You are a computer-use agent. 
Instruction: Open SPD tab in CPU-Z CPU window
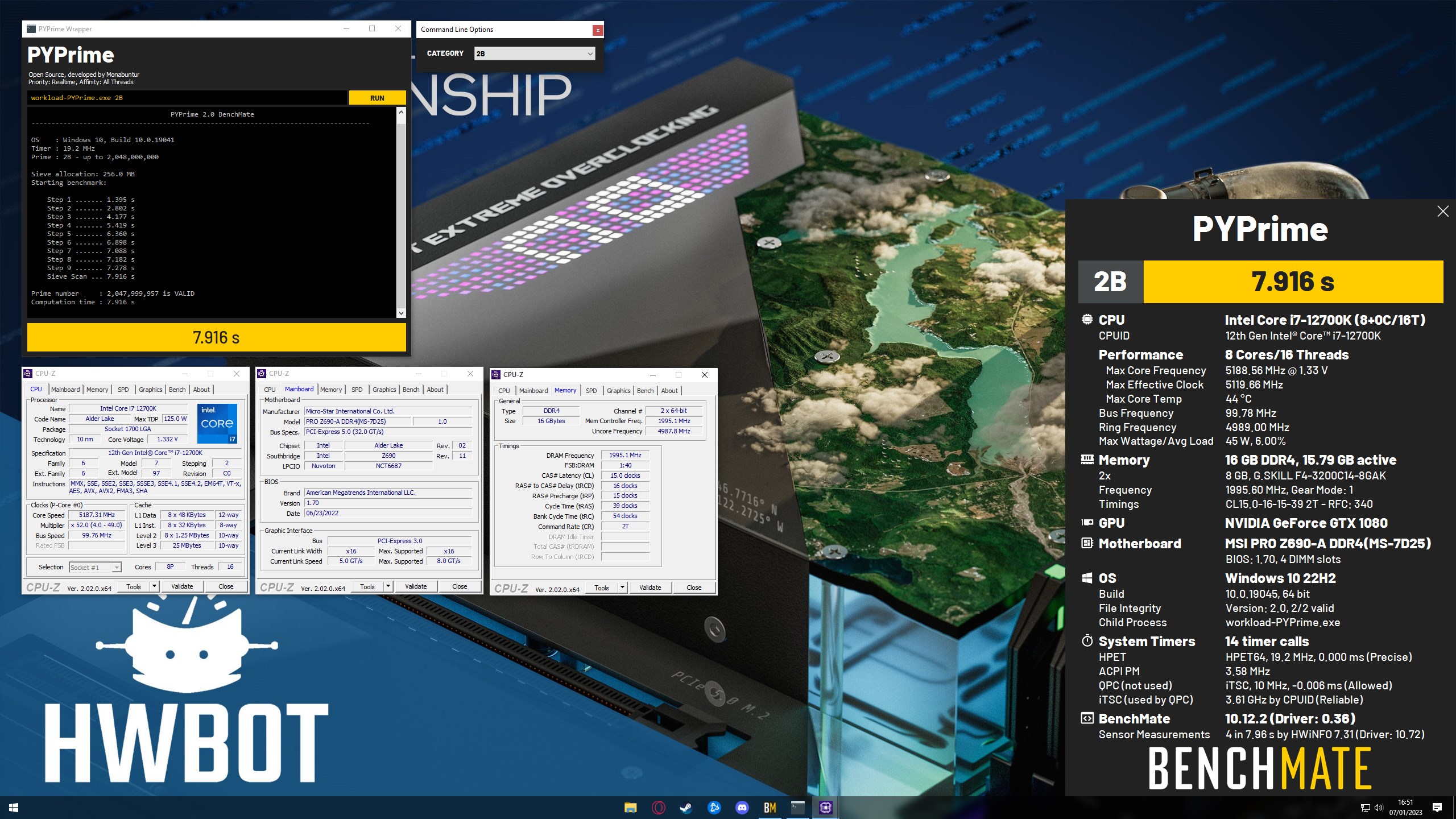[123, 390]
